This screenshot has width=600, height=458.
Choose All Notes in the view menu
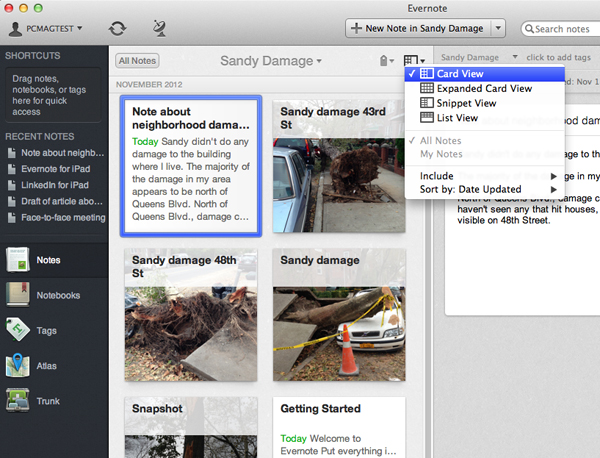(x=485, y=140)
